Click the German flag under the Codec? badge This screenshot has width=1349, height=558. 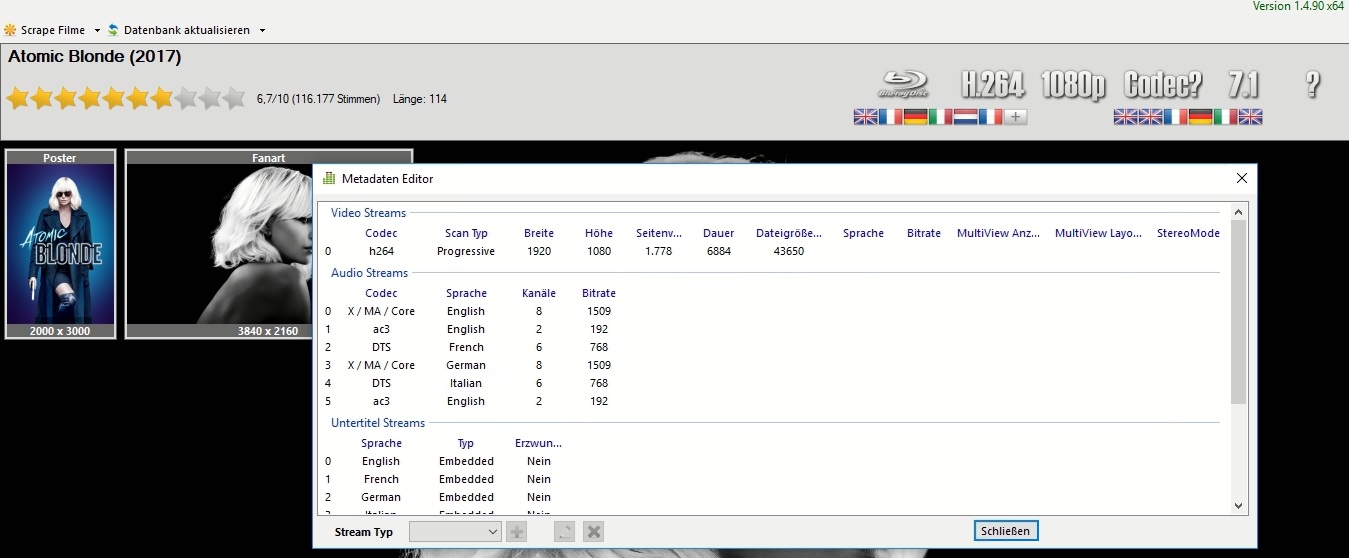coord(1201,117)
